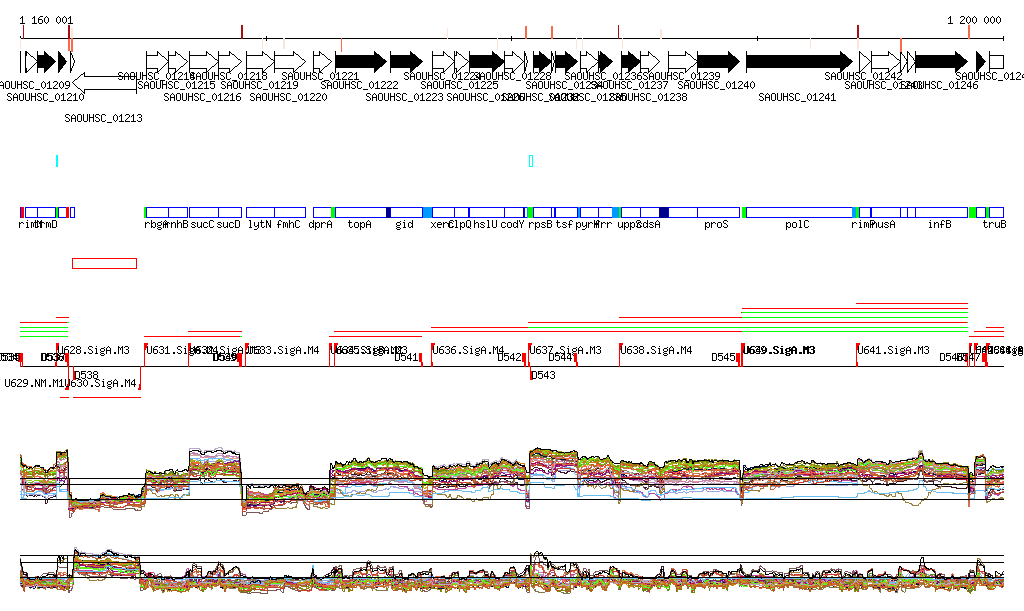The height and width of the screenshot is (611, 1024).
Task: Click the black SAOUHSC_01246 gene arrow
Action: [940, 60]
